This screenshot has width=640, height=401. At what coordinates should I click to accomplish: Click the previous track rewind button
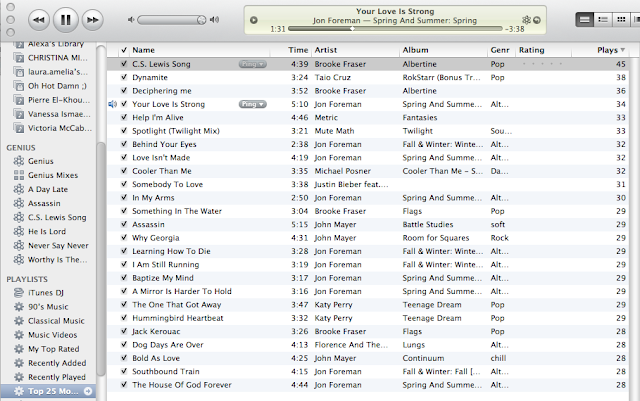[x=39, y=20]
